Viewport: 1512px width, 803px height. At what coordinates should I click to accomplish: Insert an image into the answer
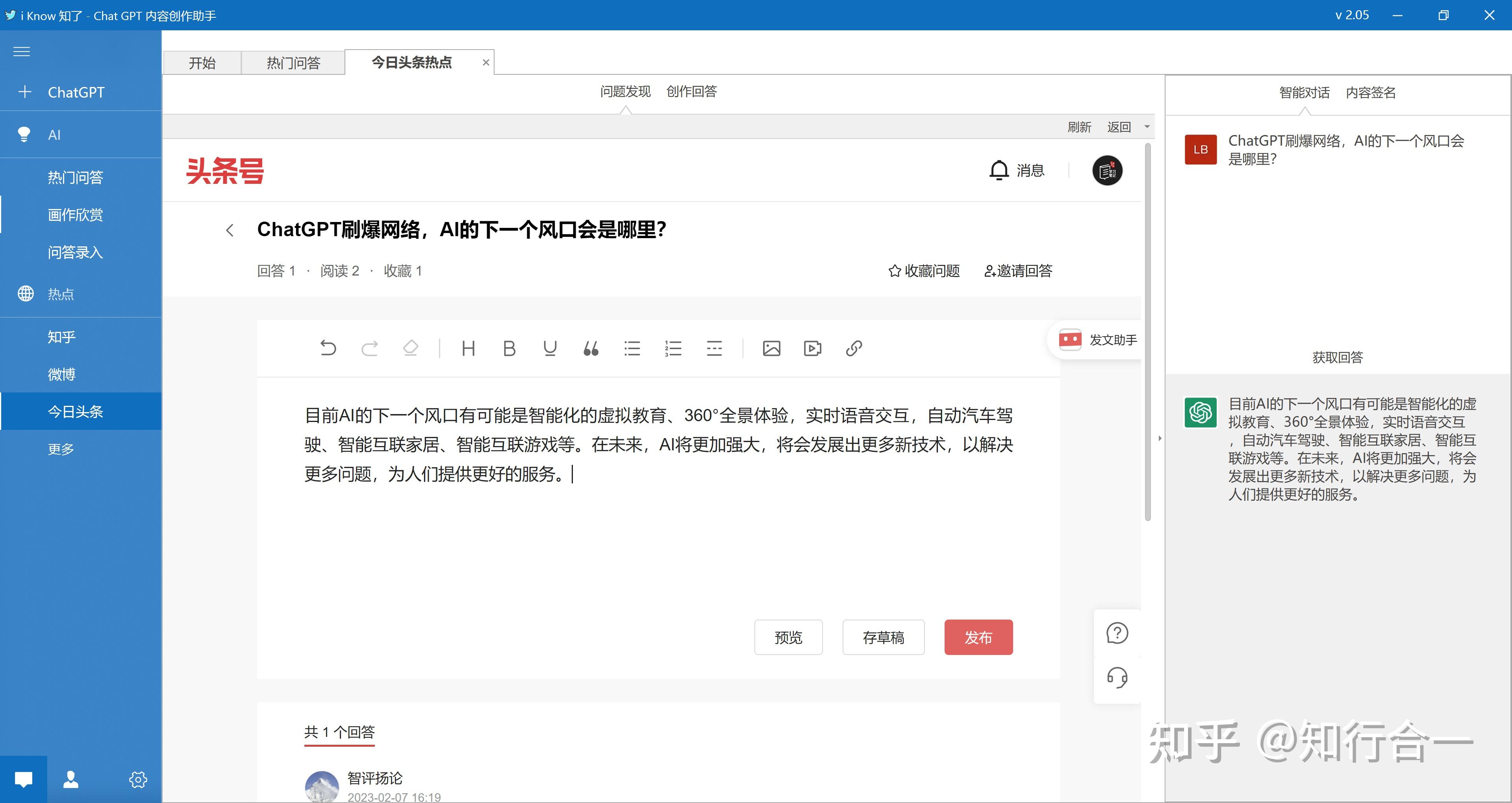coord(771,348)
